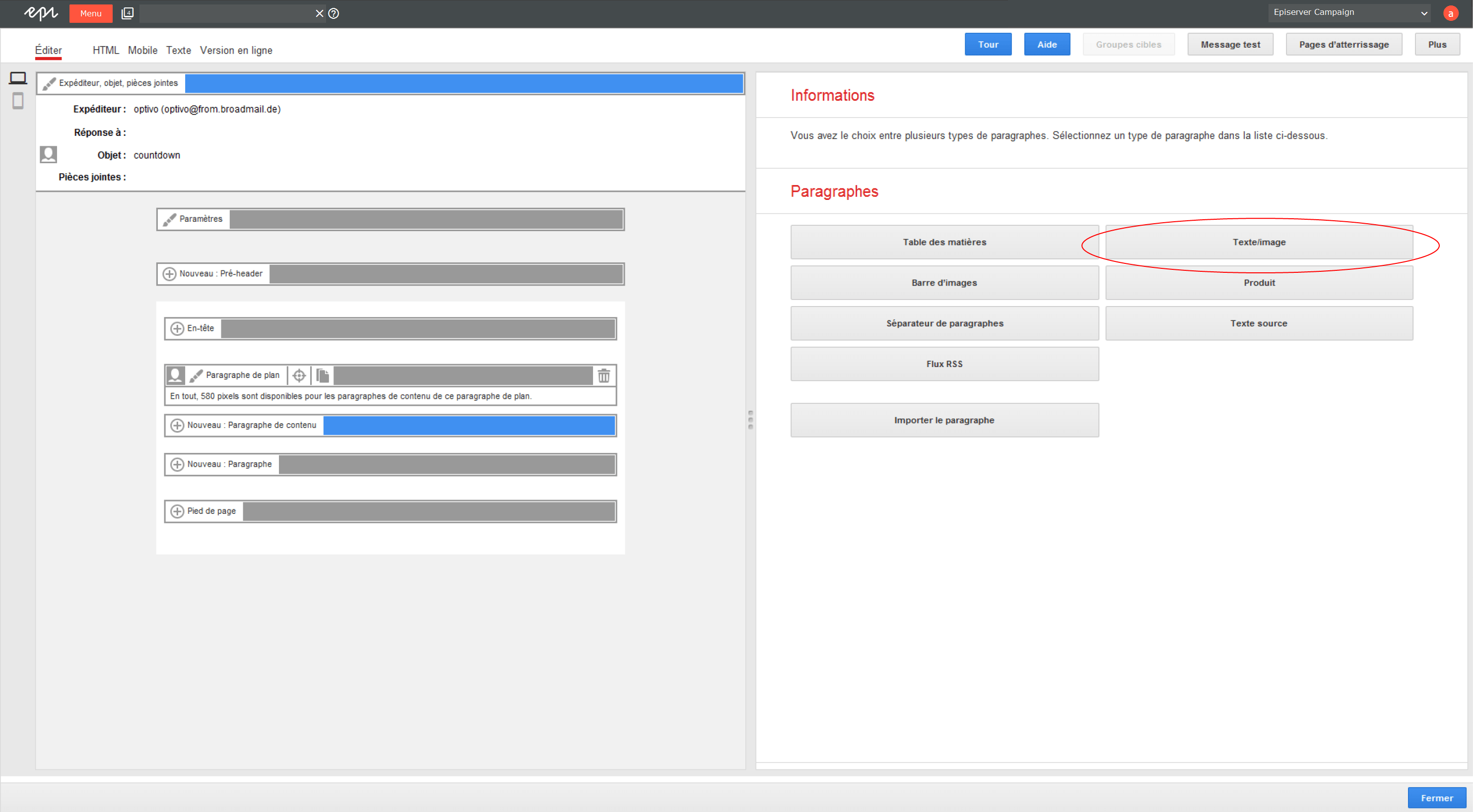Clear the top search field with X
This screenshot has height=812, width=1473.
319,13
